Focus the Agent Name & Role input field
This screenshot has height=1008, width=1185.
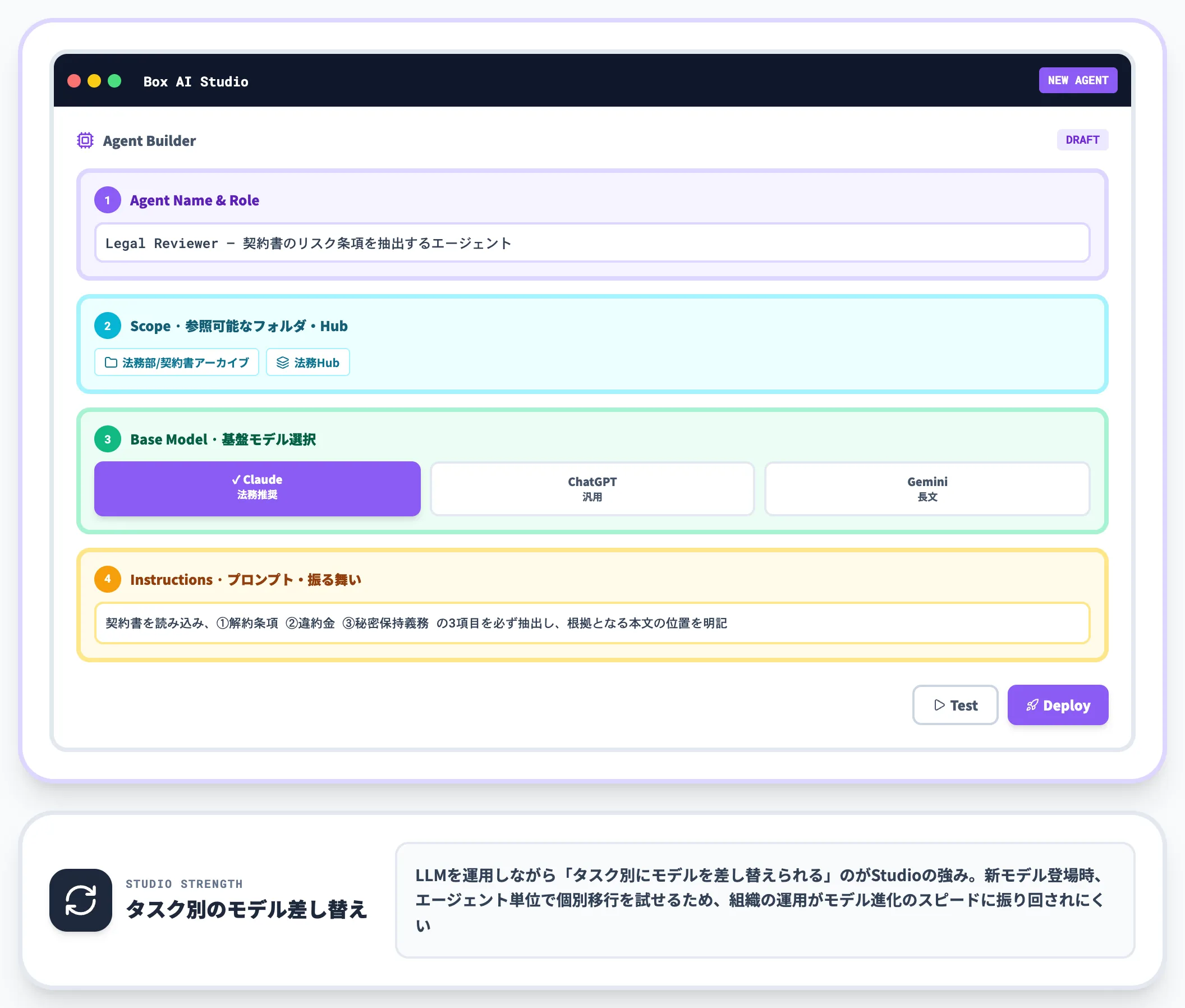pos(592,243)
